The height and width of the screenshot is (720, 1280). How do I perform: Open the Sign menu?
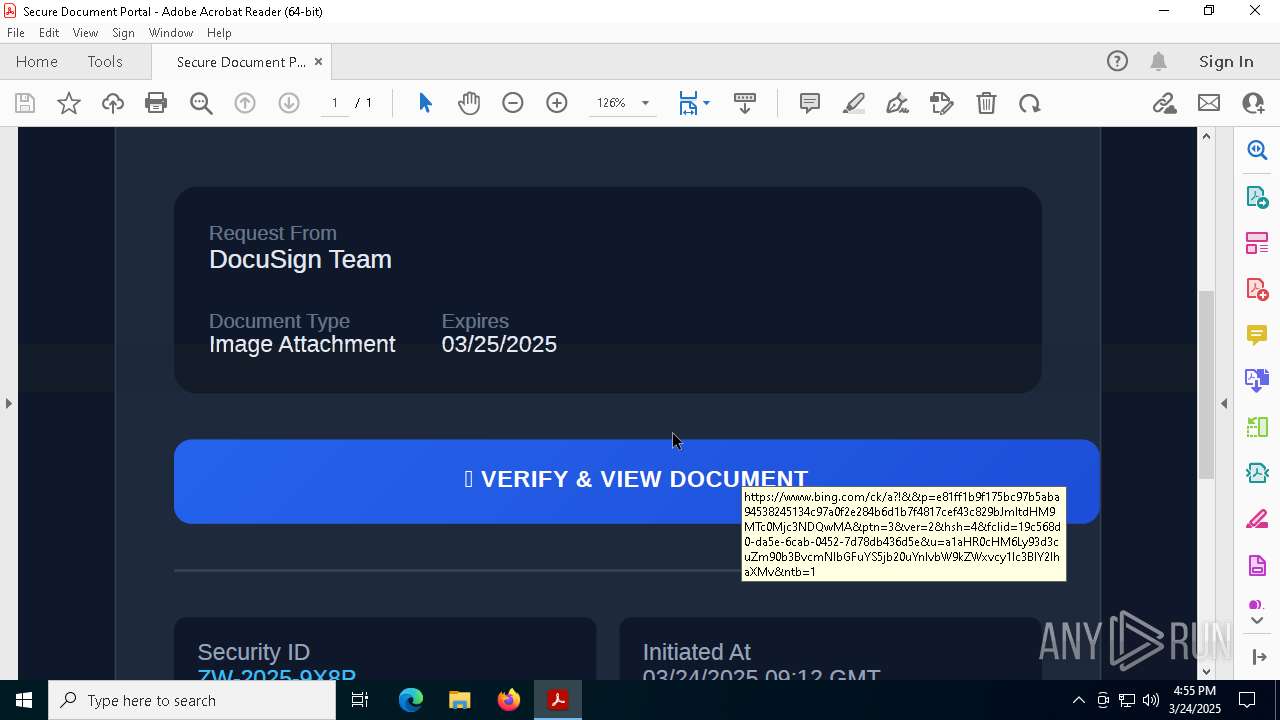pyautogui.click(x=123, y=32)
